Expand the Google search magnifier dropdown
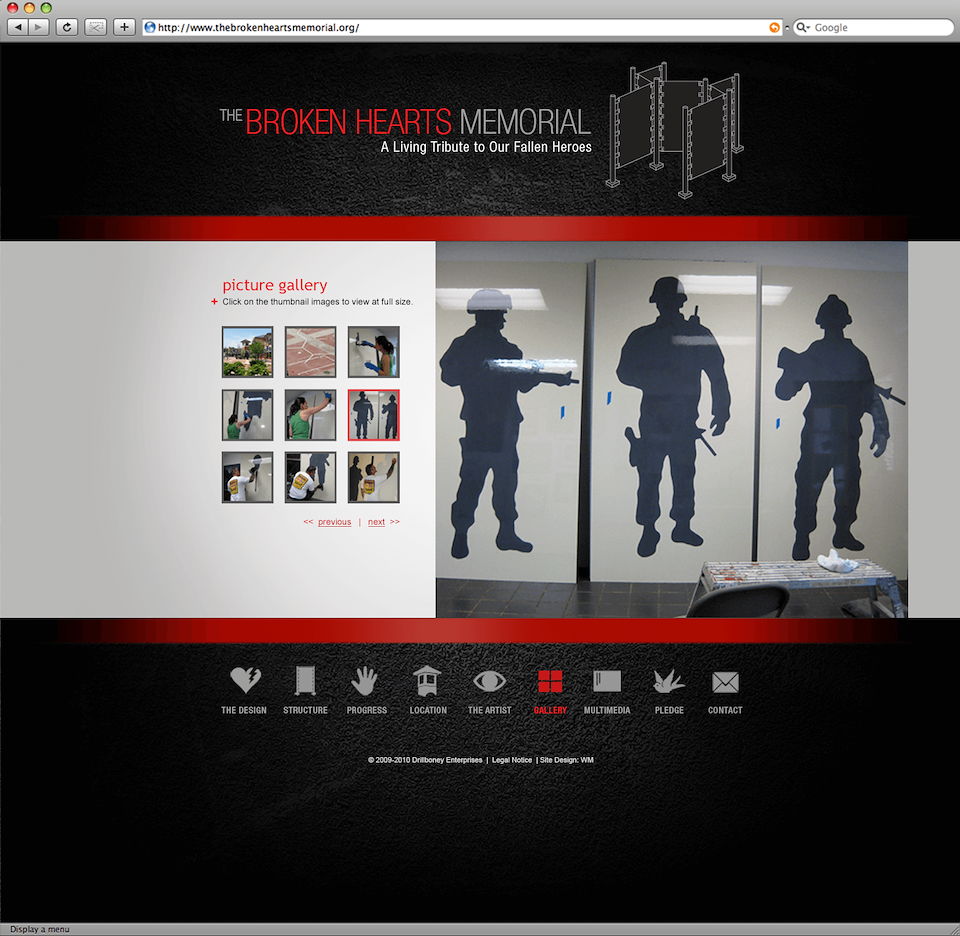This screenshot has width=960, height=936. click(803, 28)
